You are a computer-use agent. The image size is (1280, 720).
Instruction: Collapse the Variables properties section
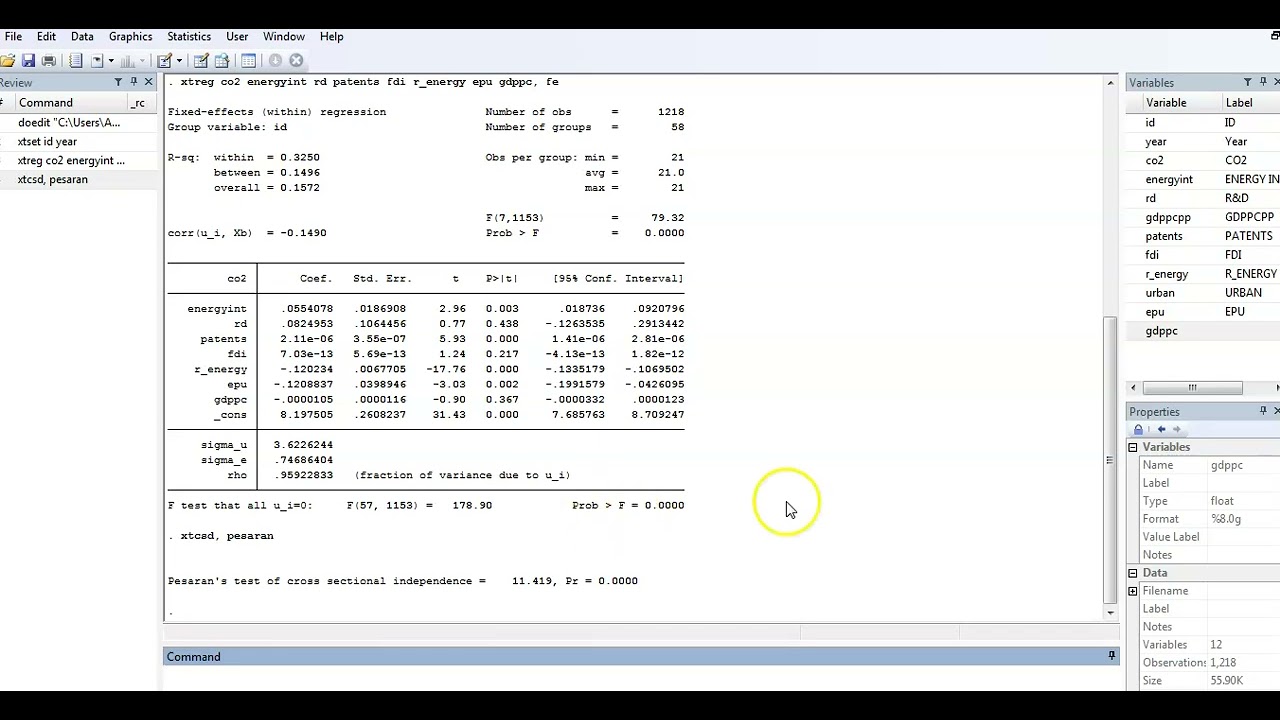point(1133,447)
